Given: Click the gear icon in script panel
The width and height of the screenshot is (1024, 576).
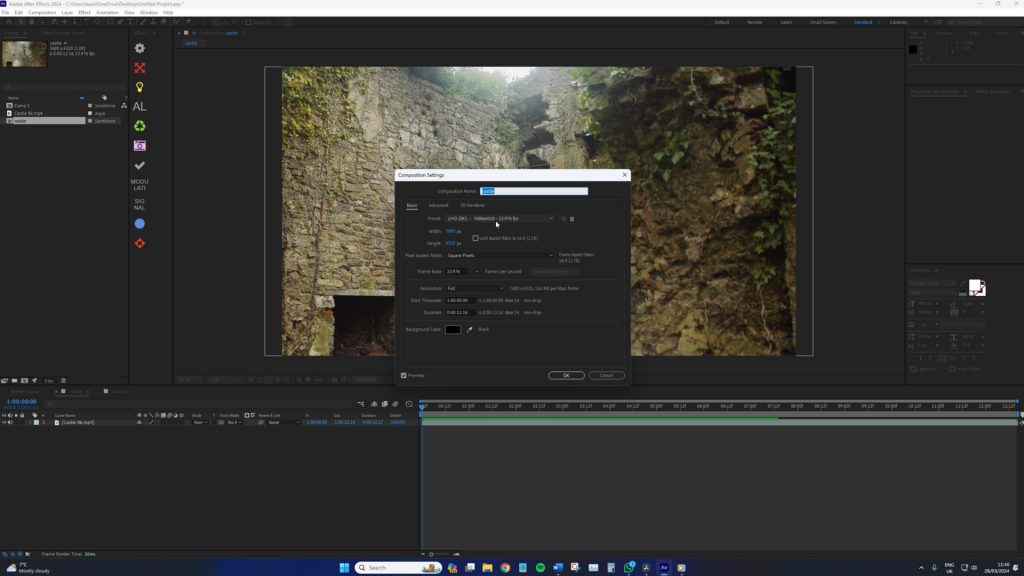Looking at the screenshot, I should 140,48.
